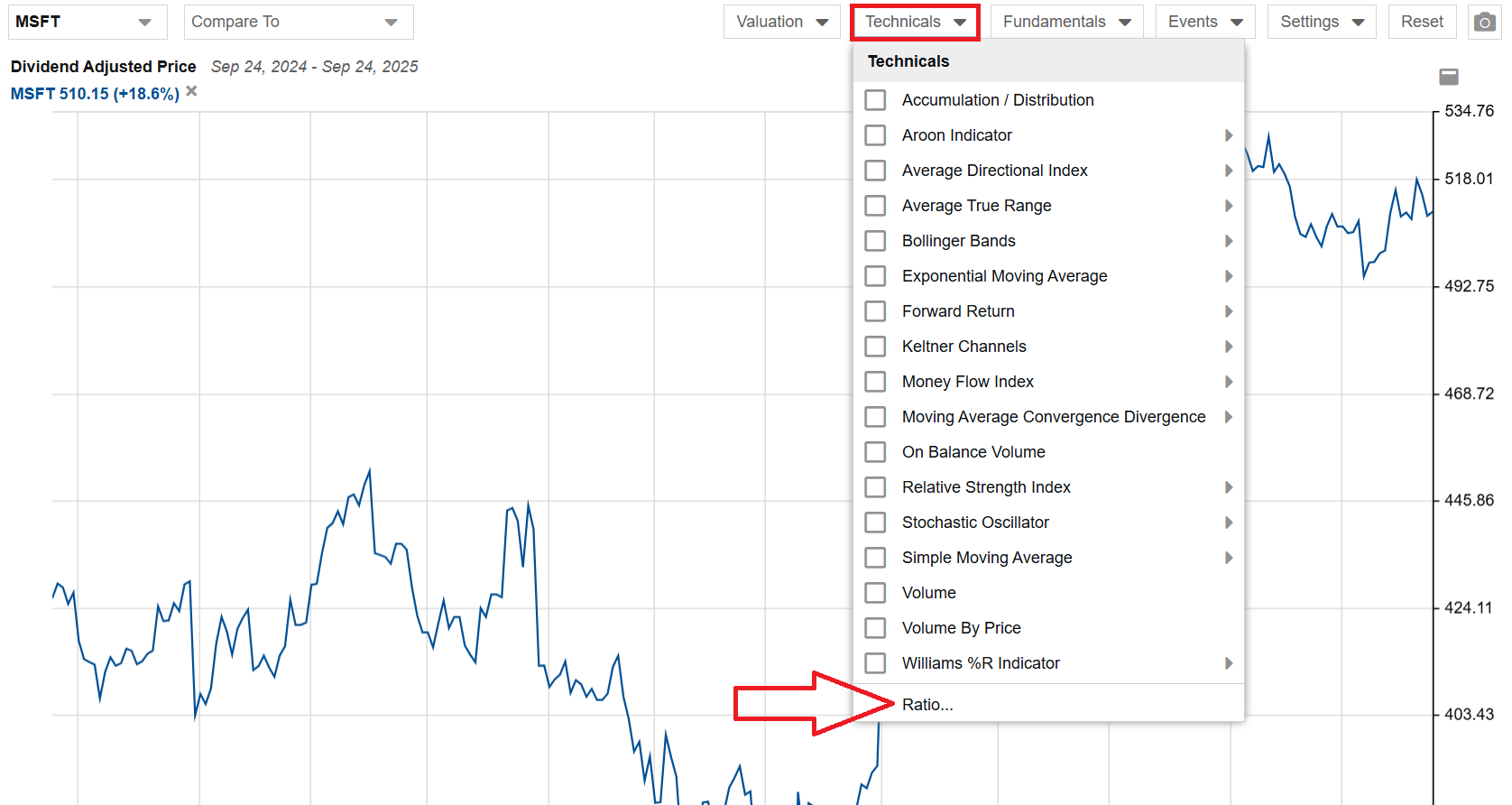Open the Fundamentals dropdown menu
The width and height of the screenshot is (1512, 805).
[1066, 22]
